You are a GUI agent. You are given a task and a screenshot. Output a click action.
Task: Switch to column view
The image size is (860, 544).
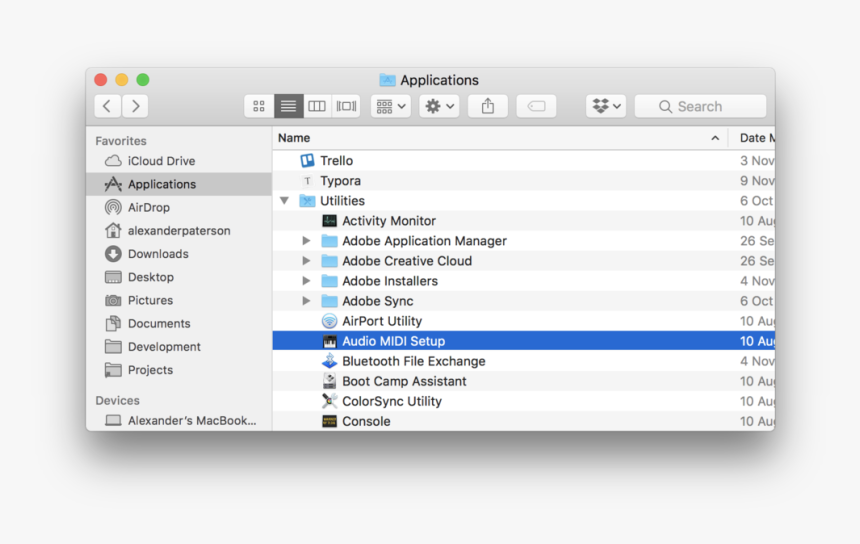point(317,106)
